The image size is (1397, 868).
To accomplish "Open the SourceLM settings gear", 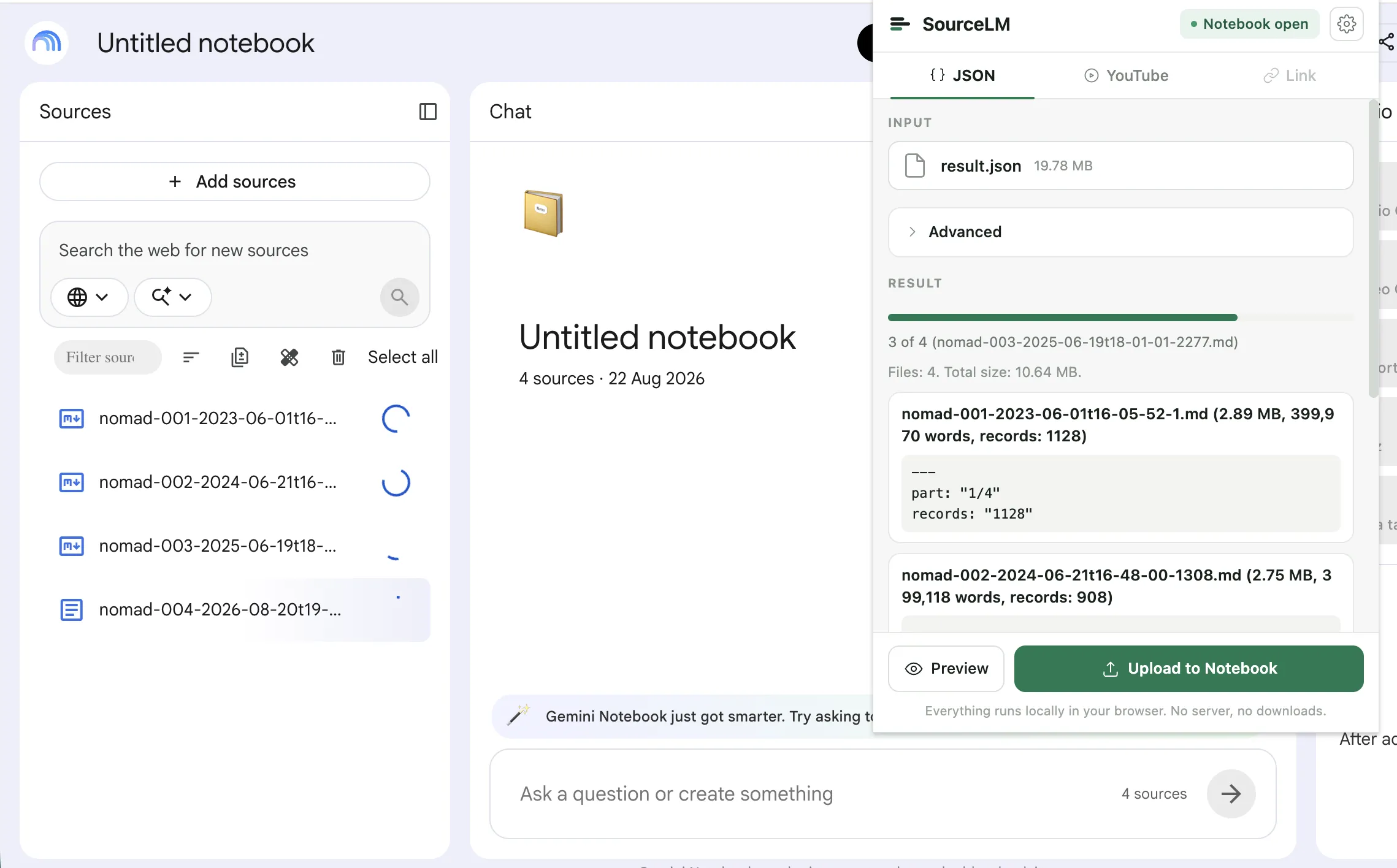I will click(1346, 24).
